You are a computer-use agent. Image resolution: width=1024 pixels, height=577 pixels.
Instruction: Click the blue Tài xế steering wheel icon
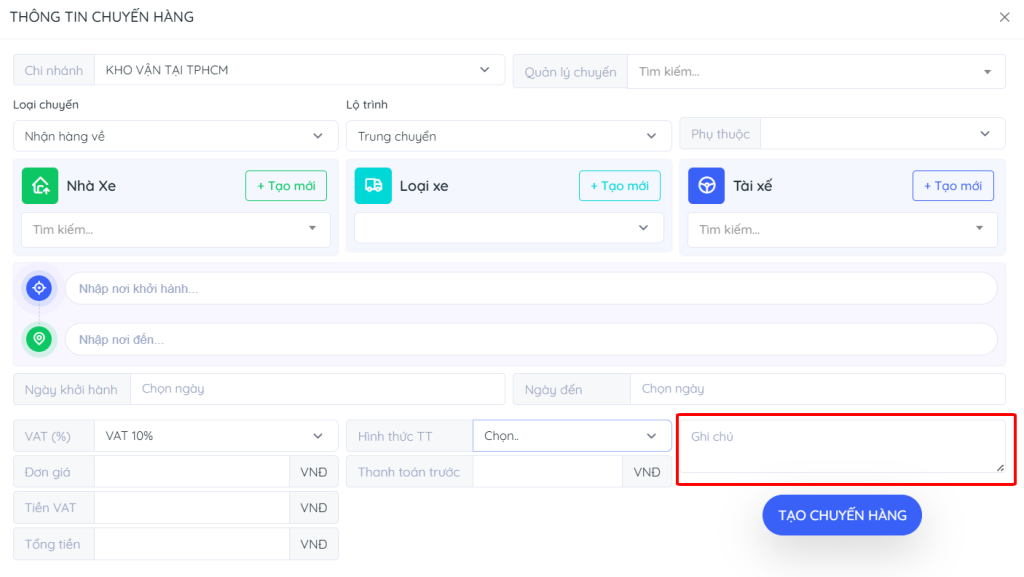point(706,186)
